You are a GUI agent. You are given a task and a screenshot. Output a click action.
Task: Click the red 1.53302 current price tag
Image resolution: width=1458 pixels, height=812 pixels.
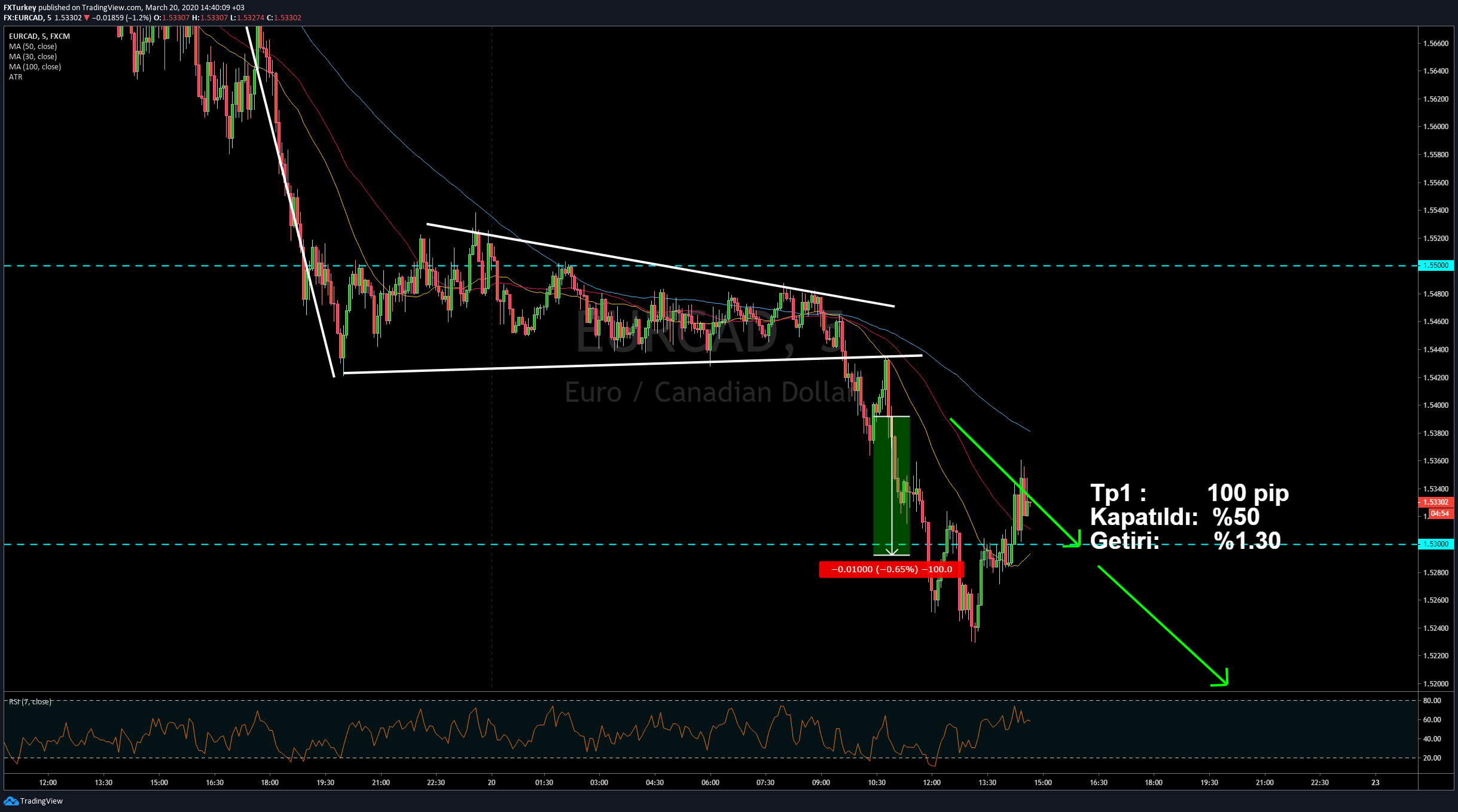(1435, 502)
